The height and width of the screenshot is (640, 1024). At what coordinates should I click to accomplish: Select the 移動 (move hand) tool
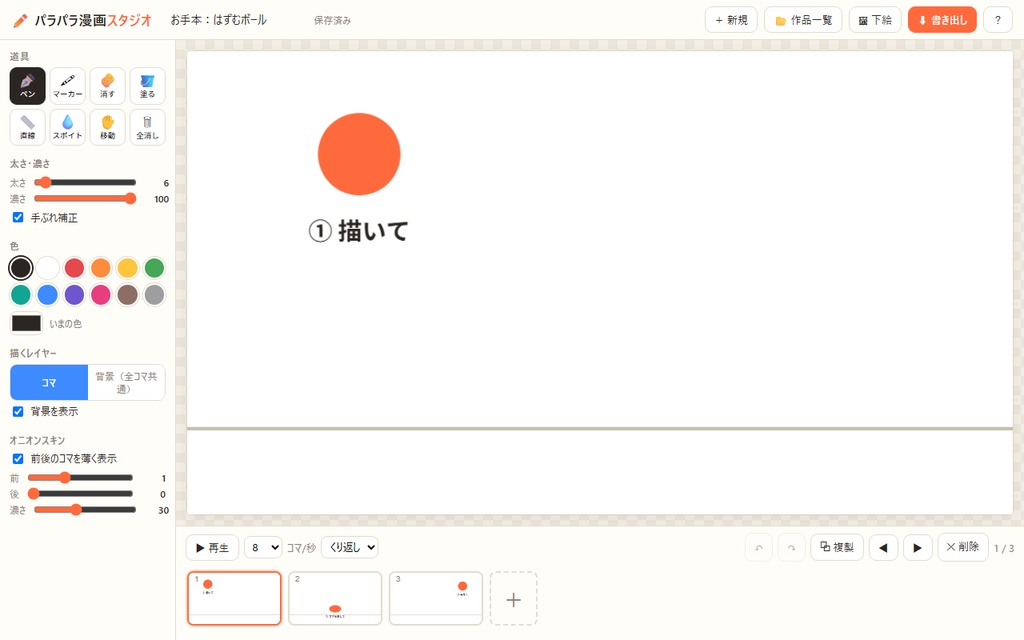click(107, 127)
